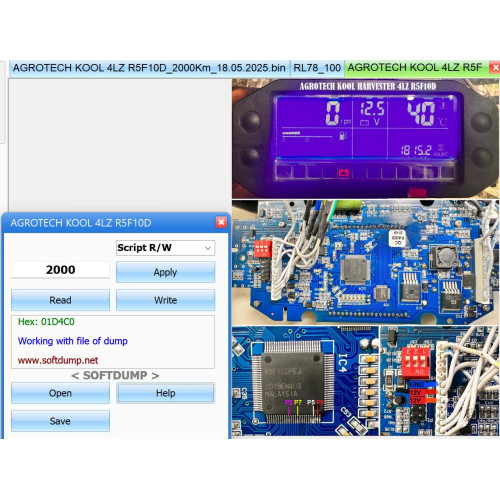The image size is (500, 500).
Task: Click the blue circuit board overview photo
Action: point(366,262)
